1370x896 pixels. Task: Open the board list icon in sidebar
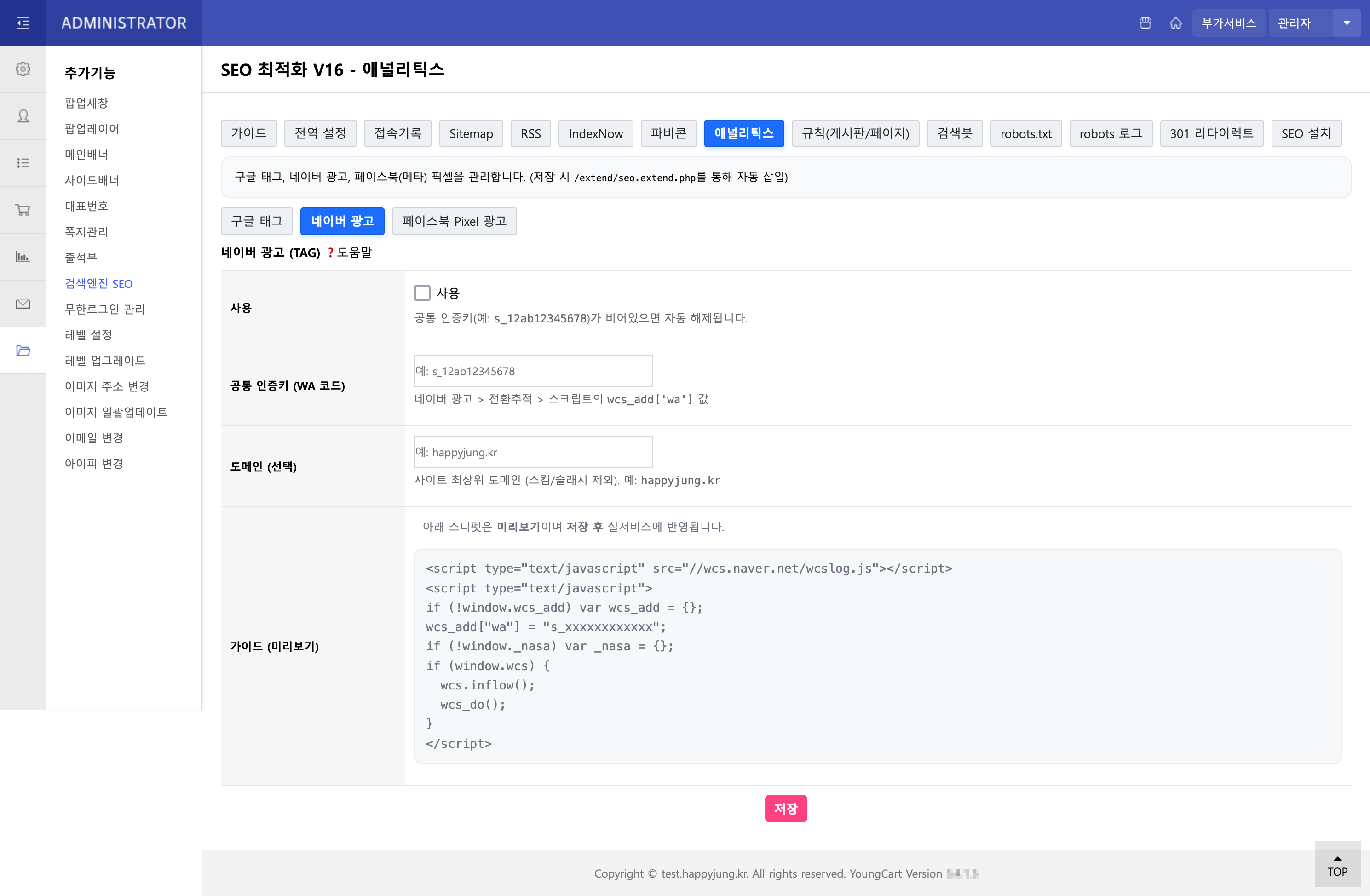tap(23, 163)
